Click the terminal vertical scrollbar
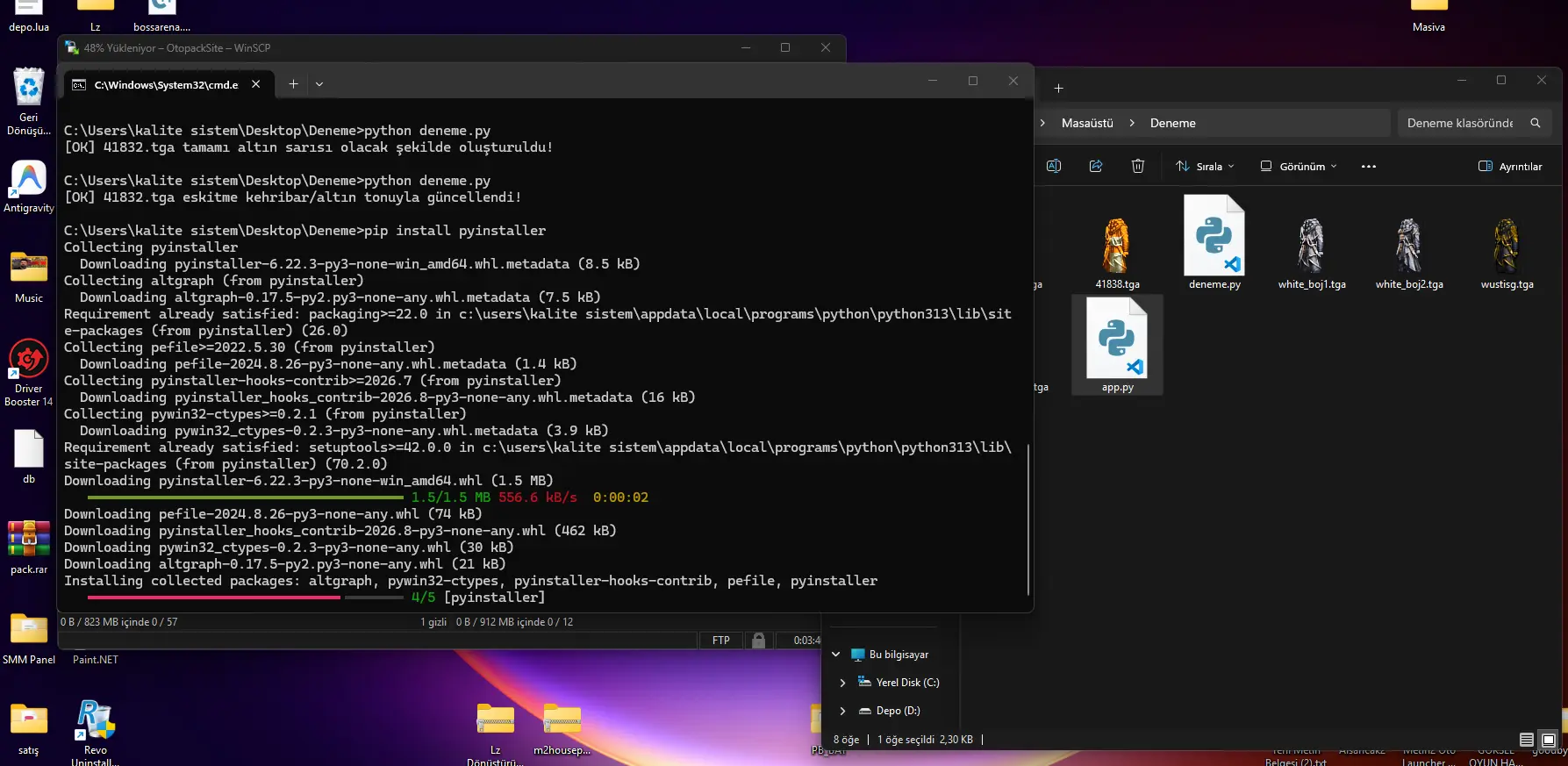 pyautogui.click(x=1027, y=519)
